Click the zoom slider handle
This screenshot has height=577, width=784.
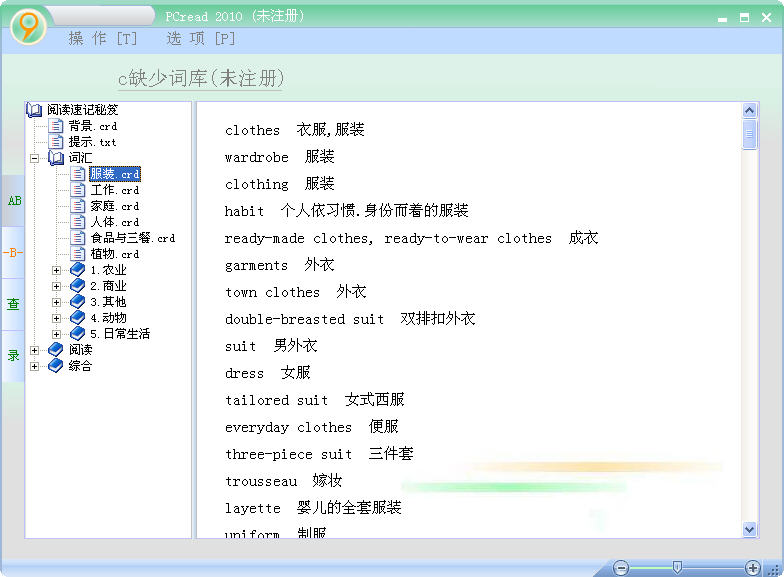point(677,567)
